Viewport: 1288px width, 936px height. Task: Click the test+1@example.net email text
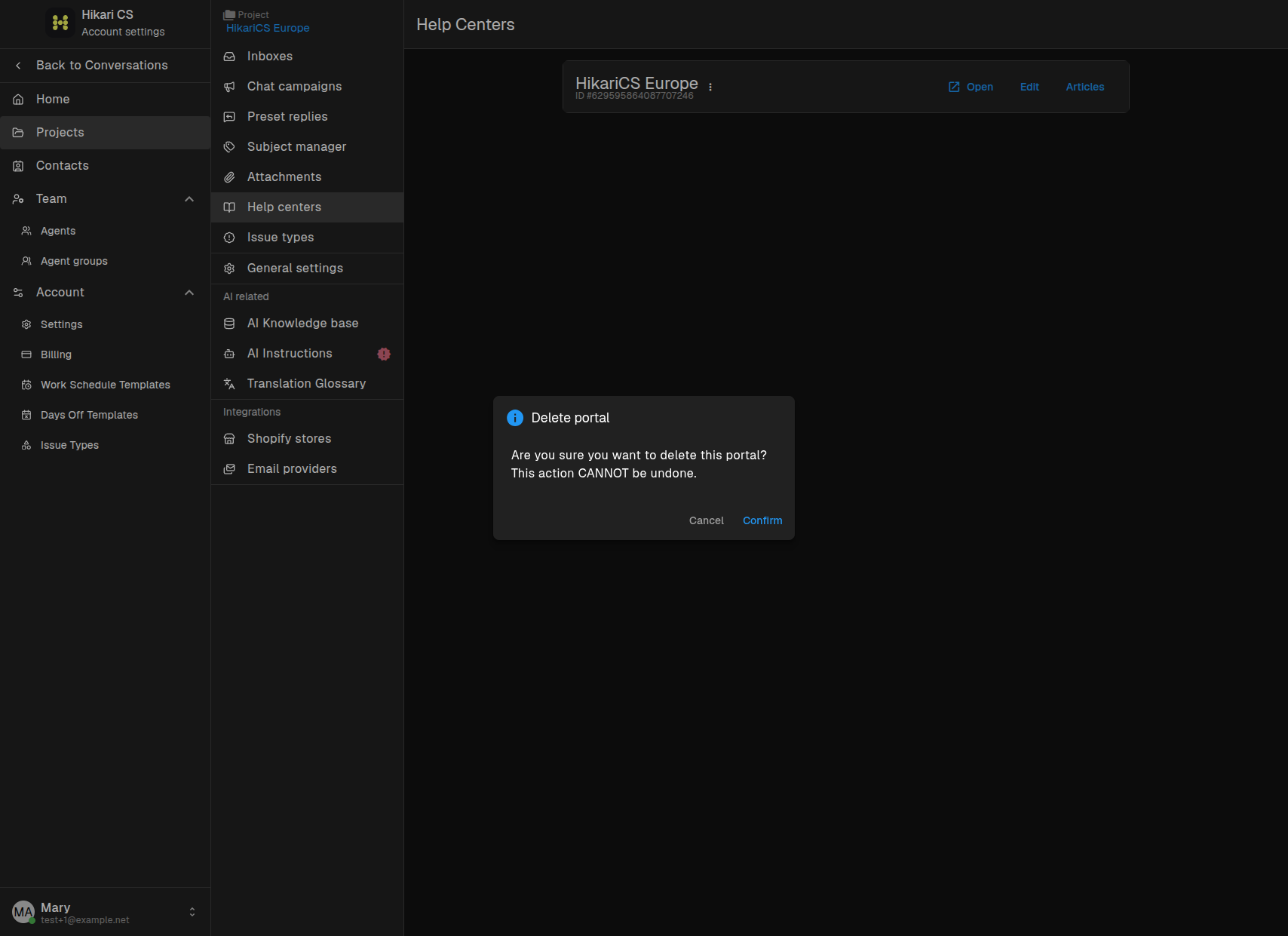(x=85, y=920)
